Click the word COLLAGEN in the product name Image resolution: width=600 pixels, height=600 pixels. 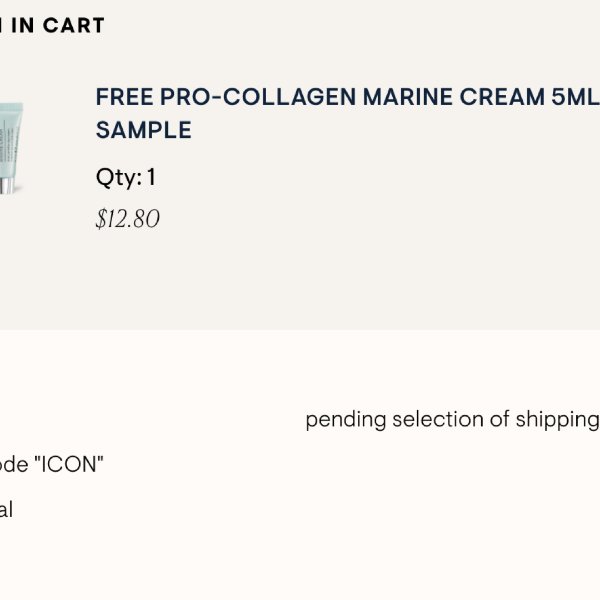289,97
